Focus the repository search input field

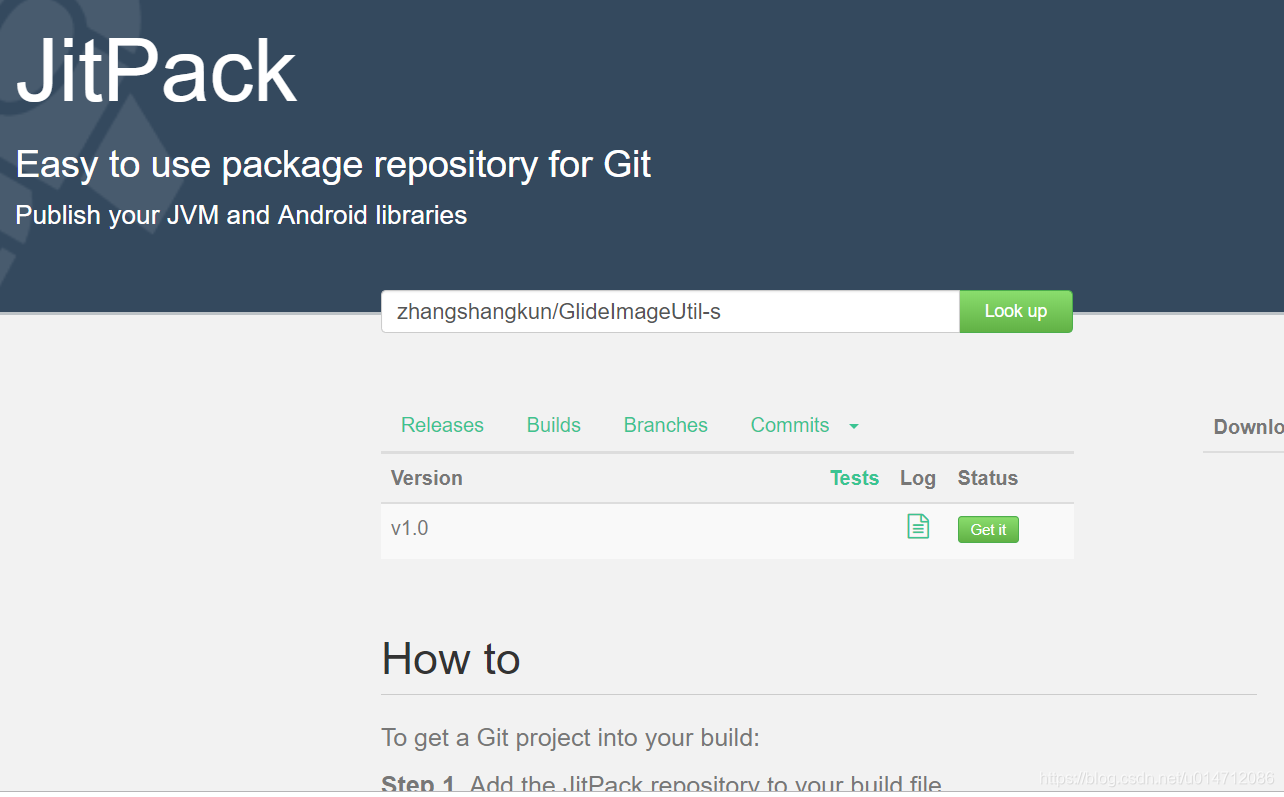pyautogui.click(x=670, y=312)
